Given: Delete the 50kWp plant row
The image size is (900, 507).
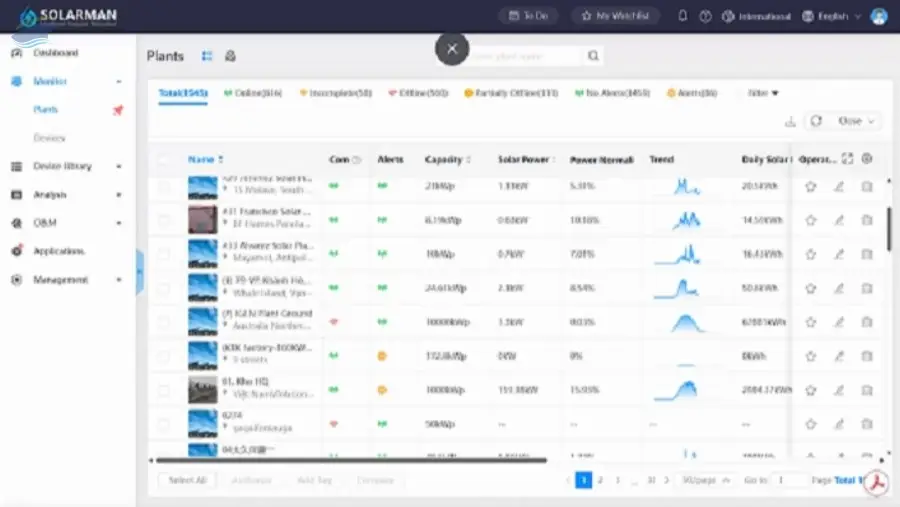Looking at the screenshot, I should coord(867,424).
